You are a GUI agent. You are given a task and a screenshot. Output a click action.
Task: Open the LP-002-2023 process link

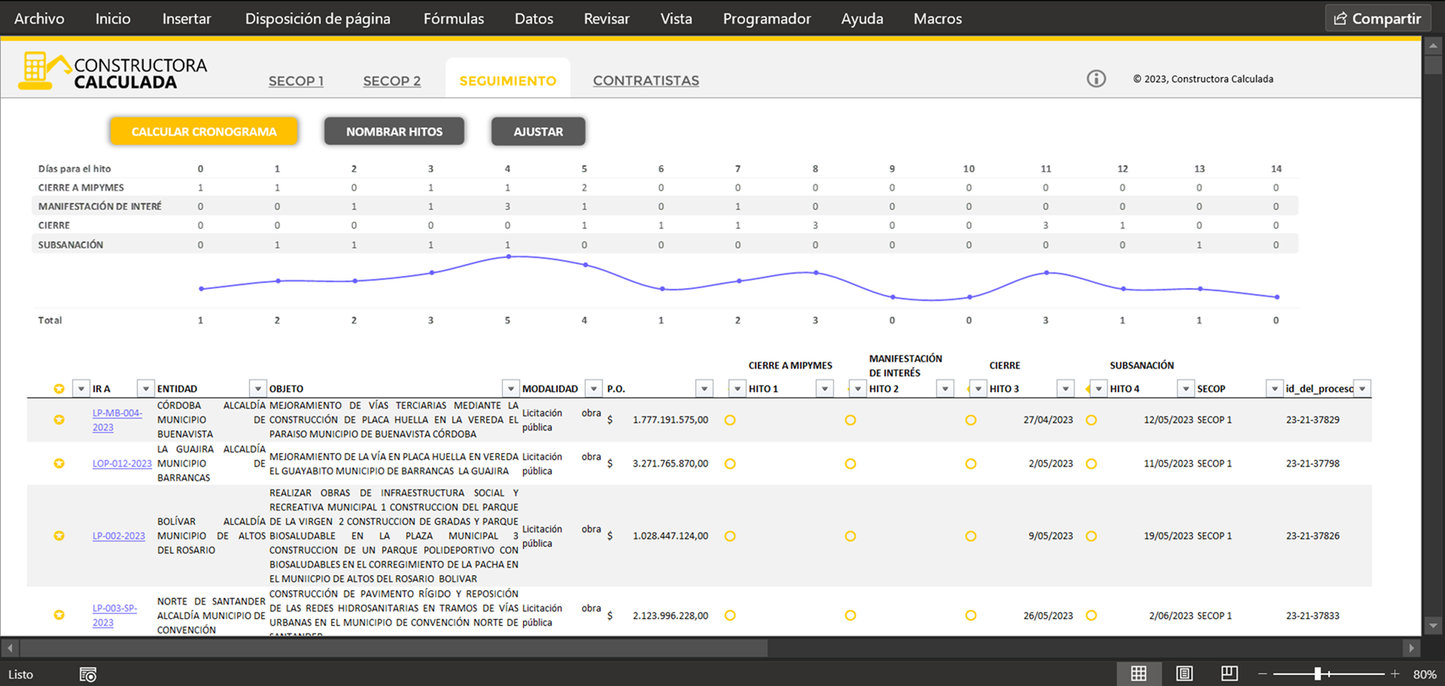tap(118, 536)
